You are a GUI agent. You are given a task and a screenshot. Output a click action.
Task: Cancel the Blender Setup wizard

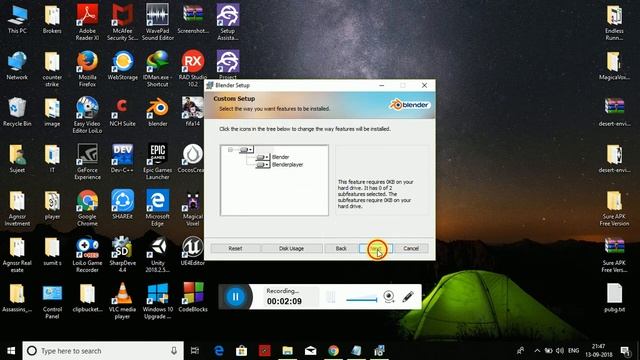411,248
